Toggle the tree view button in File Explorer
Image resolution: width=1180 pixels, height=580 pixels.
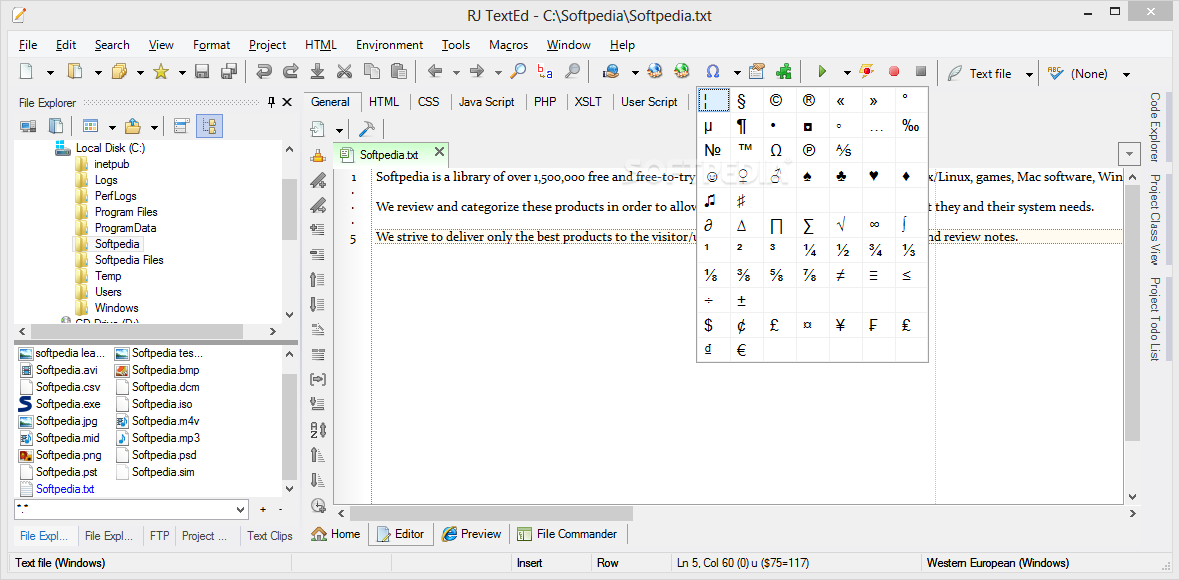(209, 126)
